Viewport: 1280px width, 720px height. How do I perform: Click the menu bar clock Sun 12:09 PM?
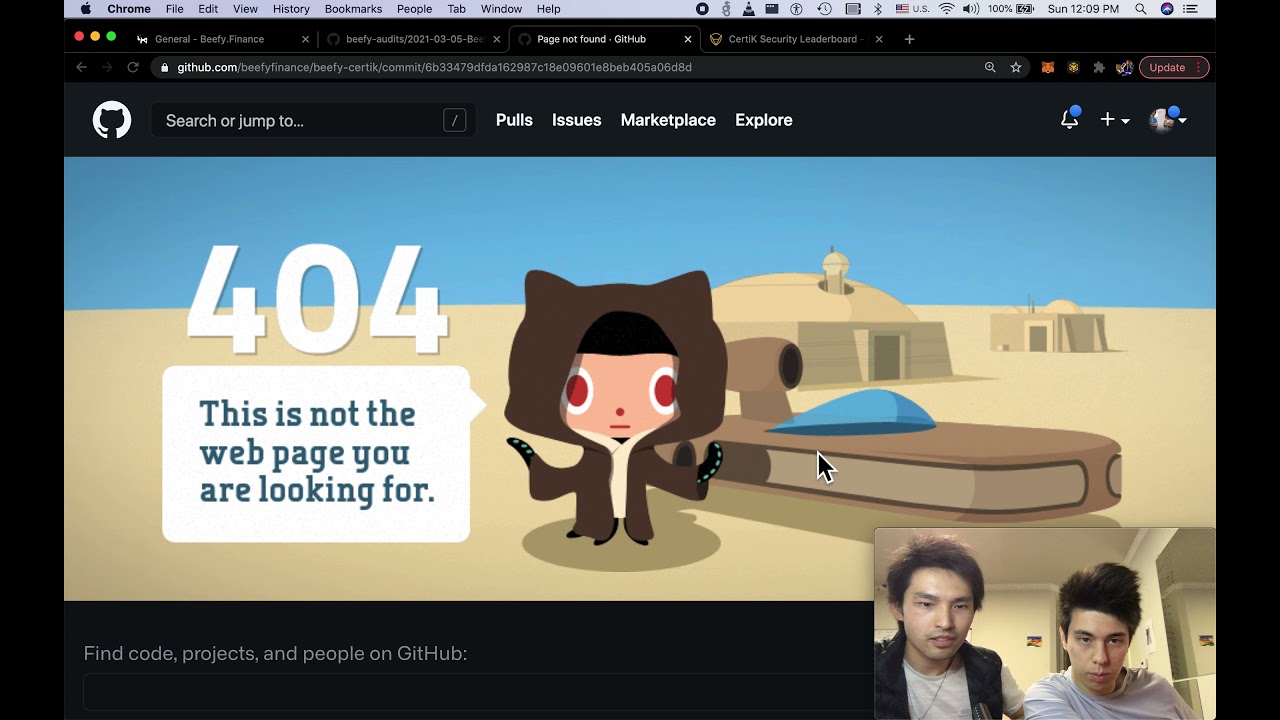coord(1083,9)
